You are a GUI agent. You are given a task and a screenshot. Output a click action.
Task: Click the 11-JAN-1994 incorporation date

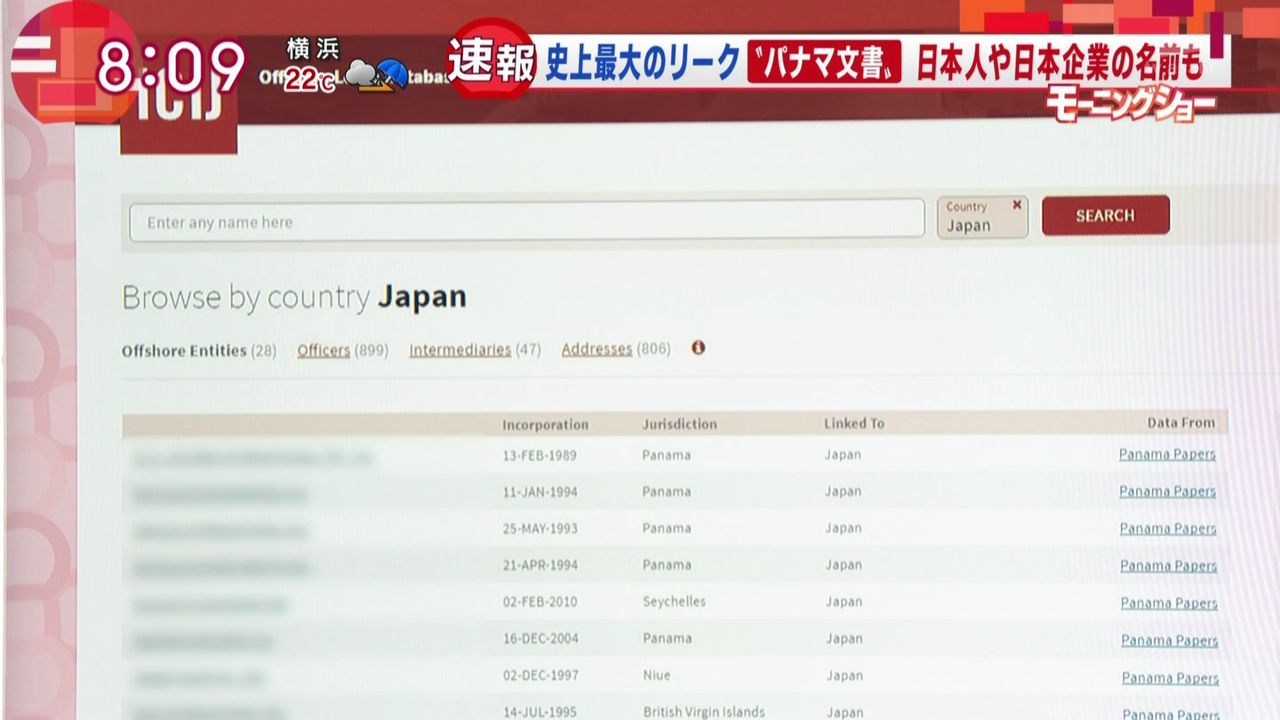(x=540, y=492)
